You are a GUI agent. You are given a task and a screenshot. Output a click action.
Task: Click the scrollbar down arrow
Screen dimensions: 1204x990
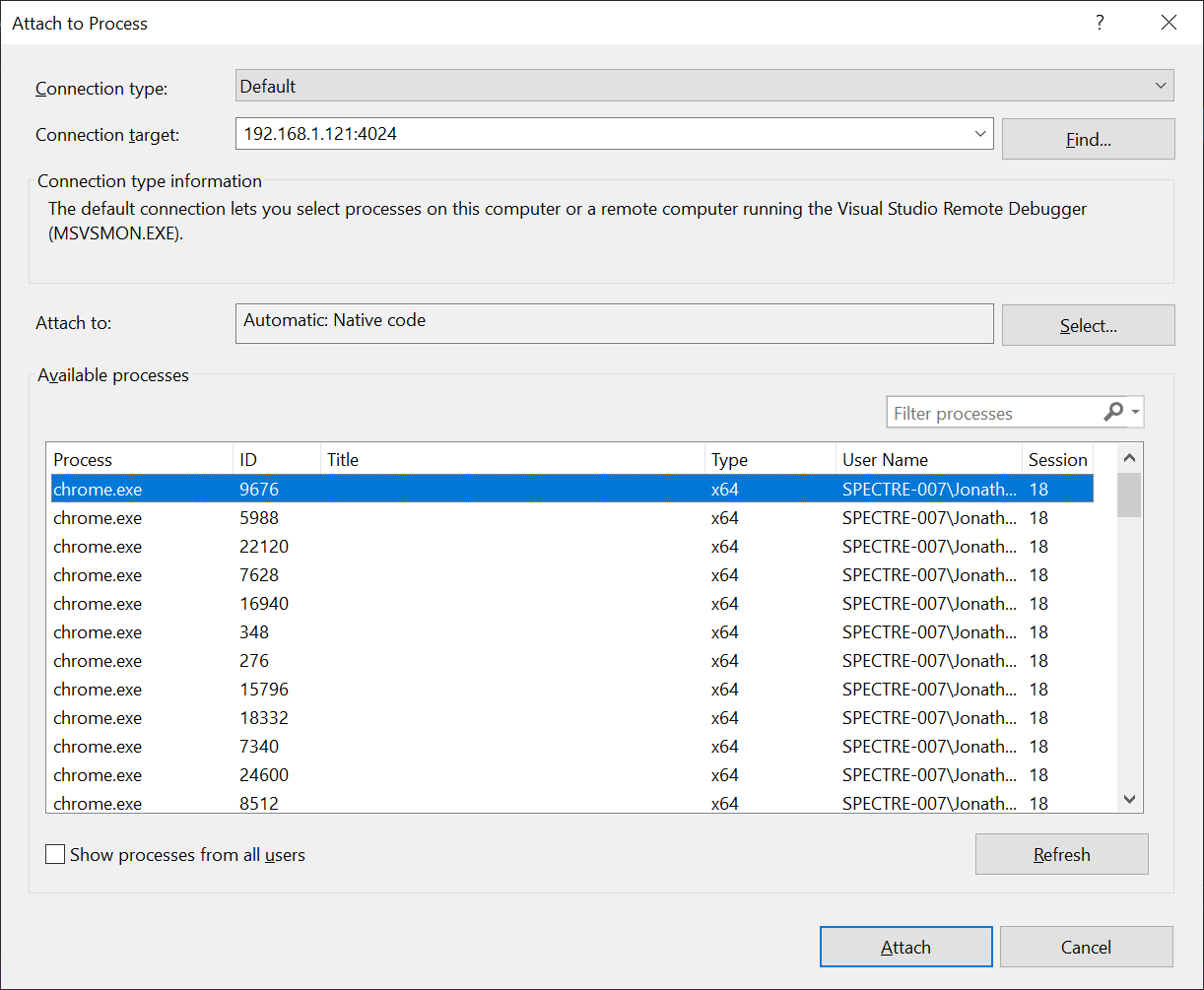click(1129, 799)
